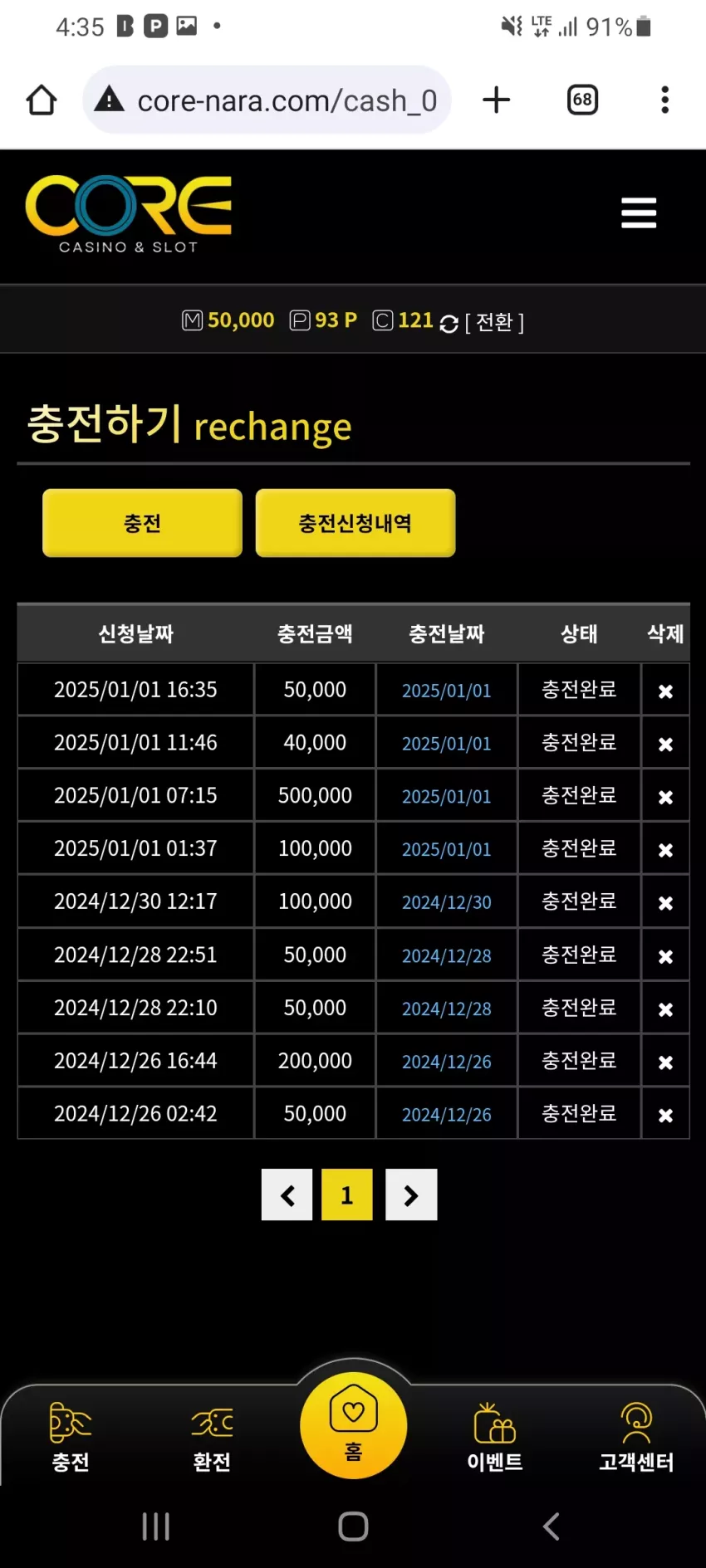Viewport: 706px width, 1568px height.
Task: Tap the browser home icon
Action: coord(42,100)
